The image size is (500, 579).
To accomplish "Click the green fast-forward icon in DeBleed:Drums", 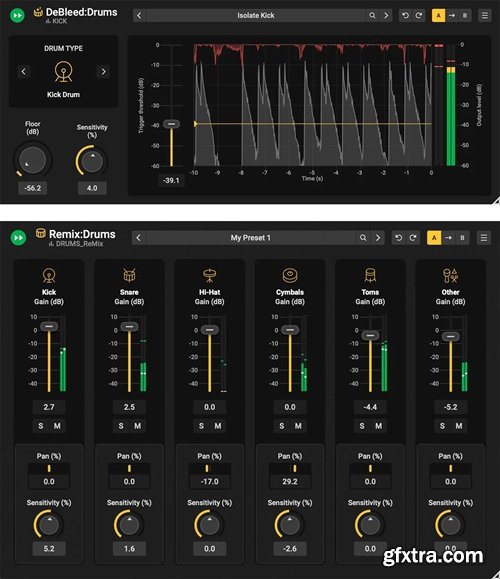I will pos(17,16).
